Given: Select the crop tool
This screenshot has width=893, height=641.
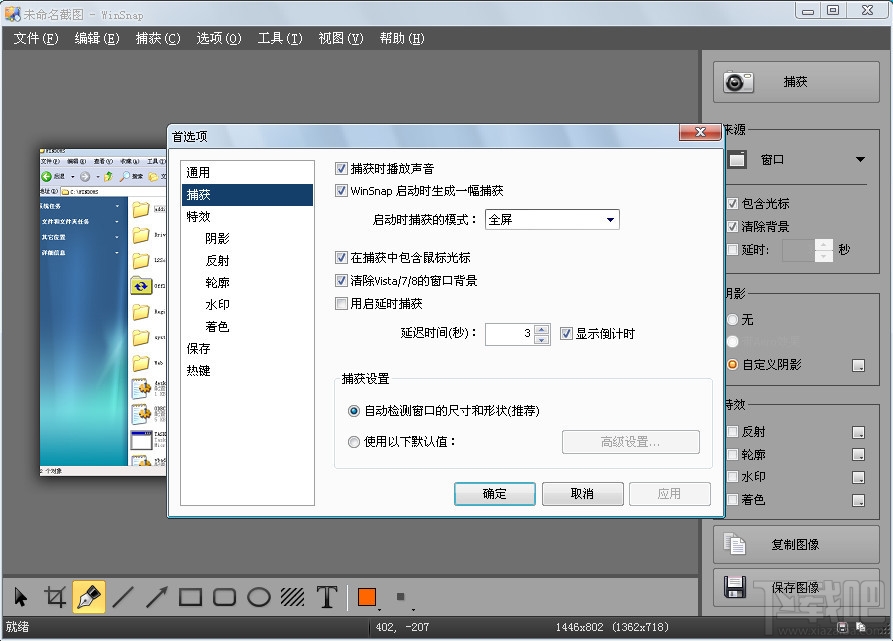Looking at the screenshot, I should (x=56, y=597).
